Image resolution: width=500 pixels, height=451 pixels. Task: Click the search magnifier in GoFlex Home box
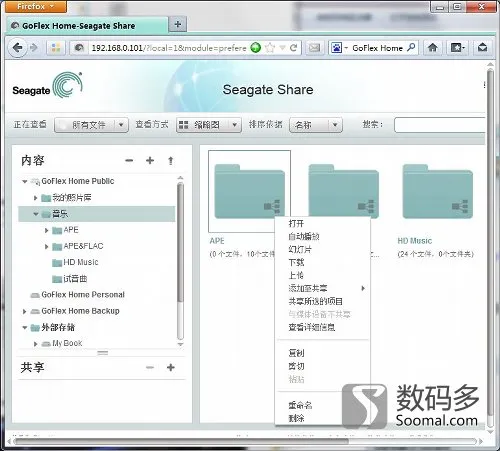tap(411, 48)
